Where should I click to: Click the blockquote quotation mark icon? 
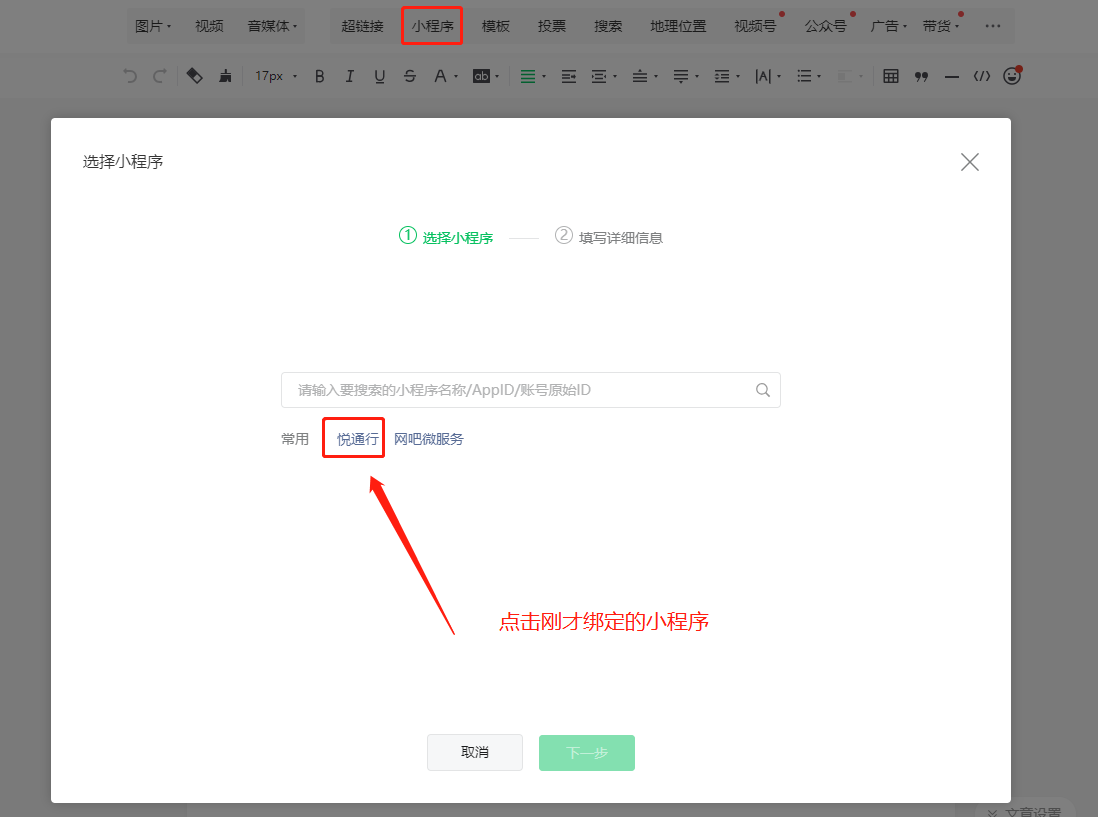[922, 76]
